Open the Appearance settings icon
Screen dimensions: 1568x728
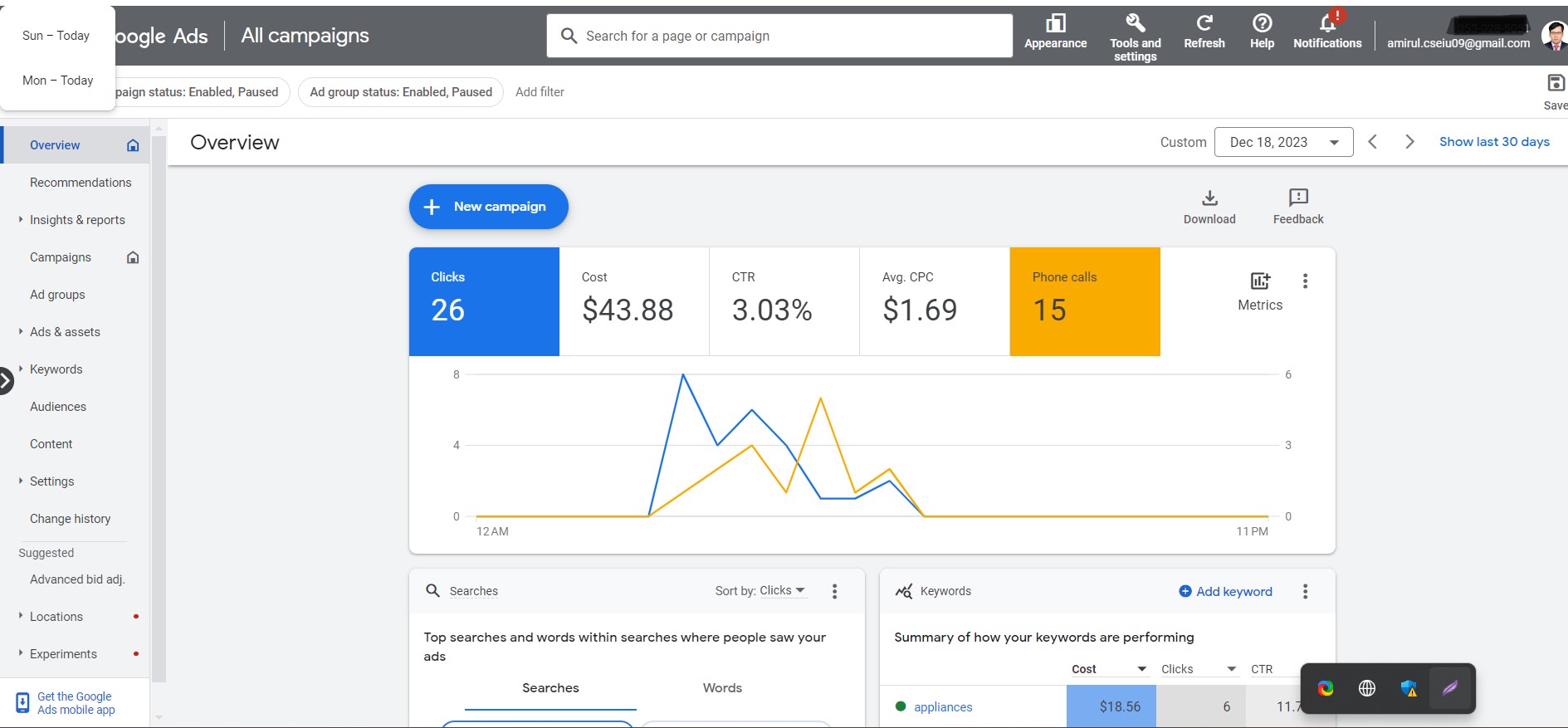click(x=1055, y=23)
